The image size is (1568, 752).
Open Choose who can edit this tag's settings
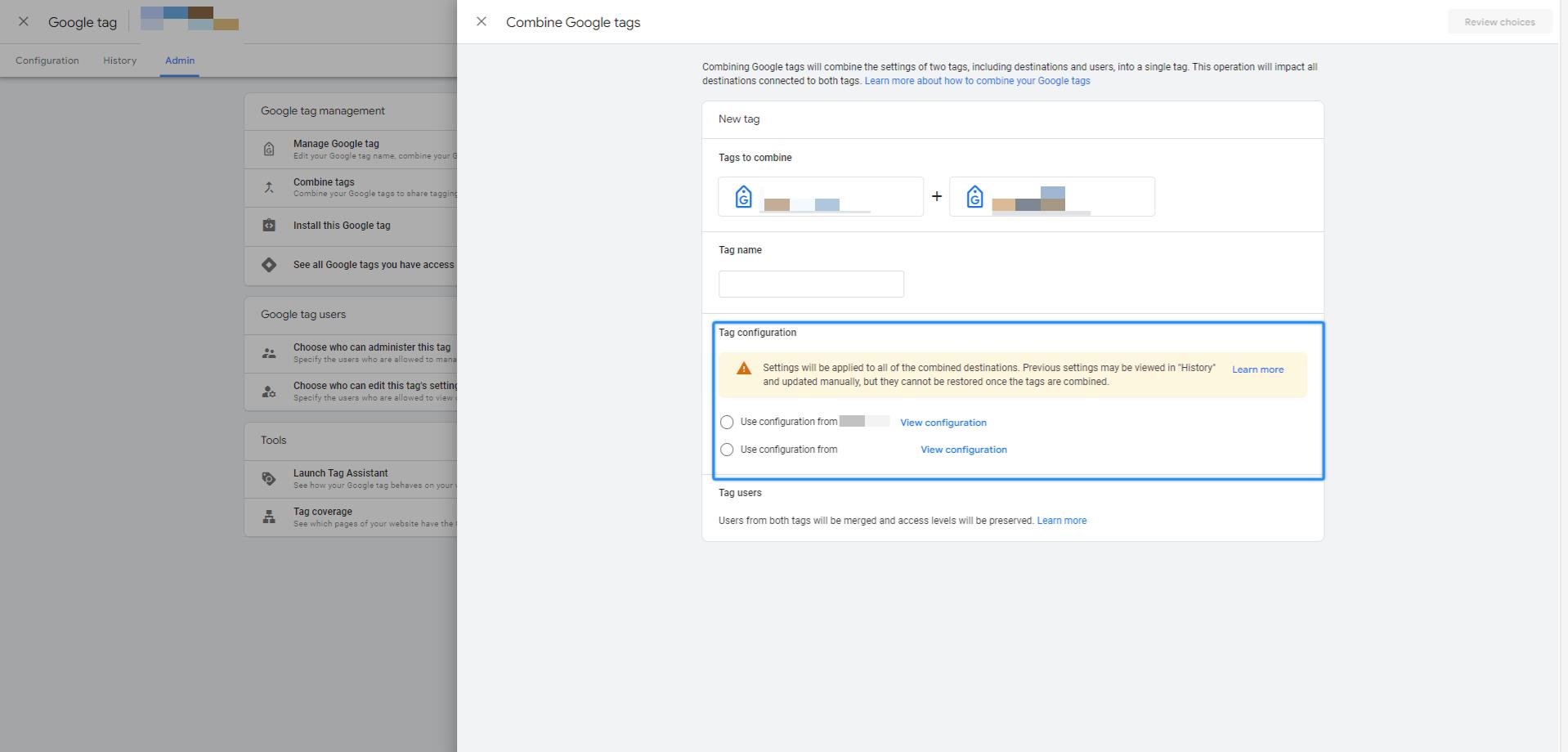point(351,392)
